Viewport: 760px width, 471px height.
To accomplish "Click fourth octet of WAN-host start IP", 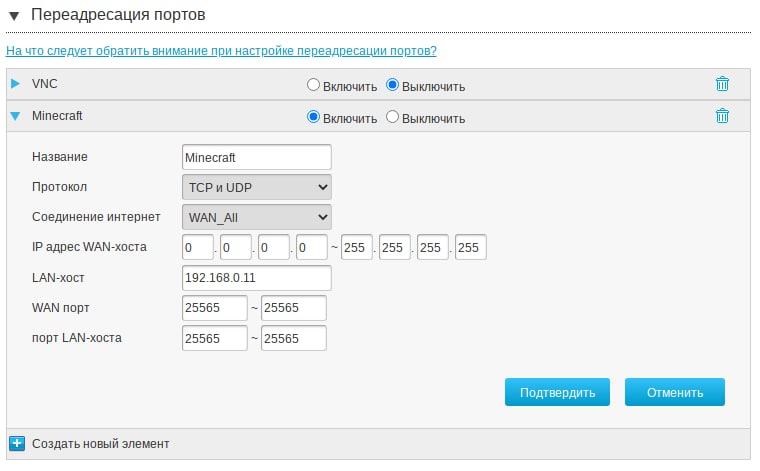I will coord(312,247).
